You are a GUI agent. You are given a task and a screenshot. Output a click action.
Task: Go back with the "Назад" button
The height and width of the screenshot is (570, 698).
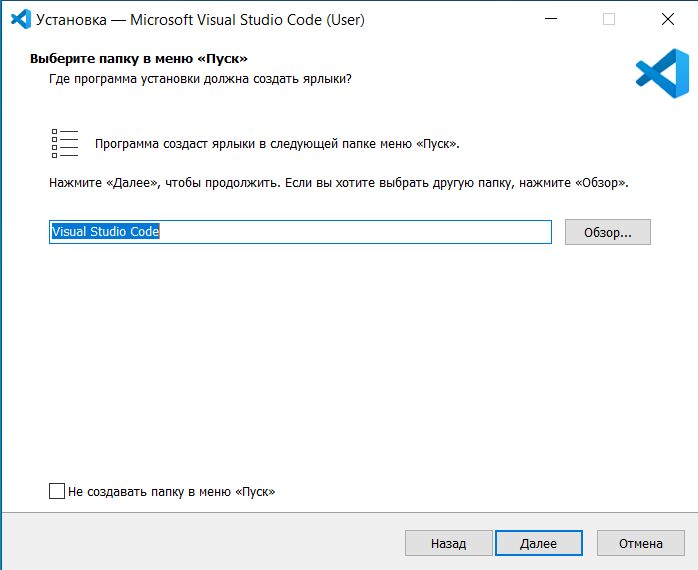[448, 543]
